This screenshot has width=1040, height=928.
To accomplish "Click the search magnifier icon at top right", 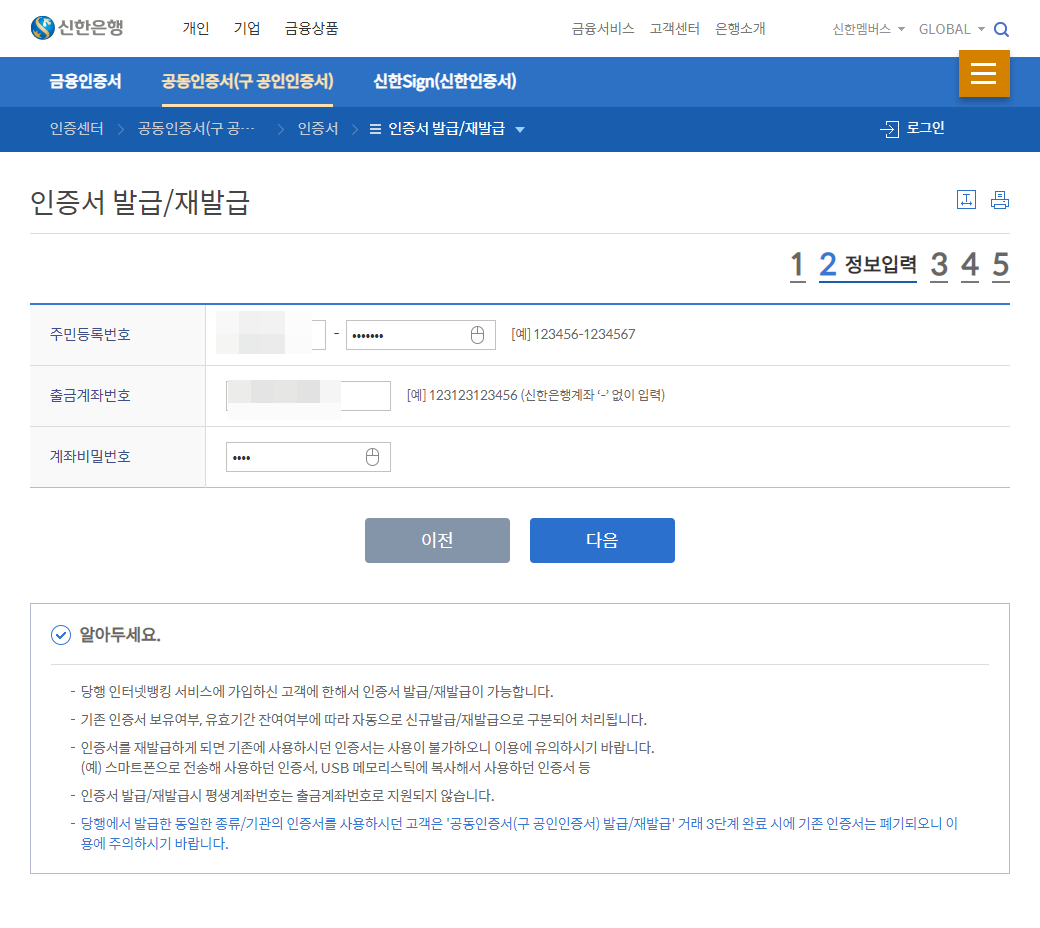I will 1001,29.
